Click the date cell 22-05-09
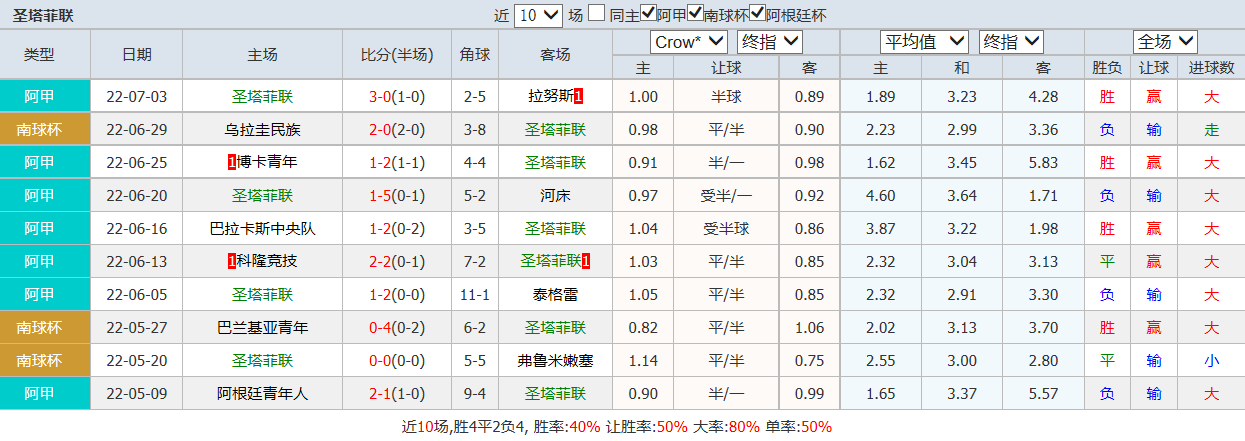The height and width of the screenshot is (441, 1245). tap(137, 394)
